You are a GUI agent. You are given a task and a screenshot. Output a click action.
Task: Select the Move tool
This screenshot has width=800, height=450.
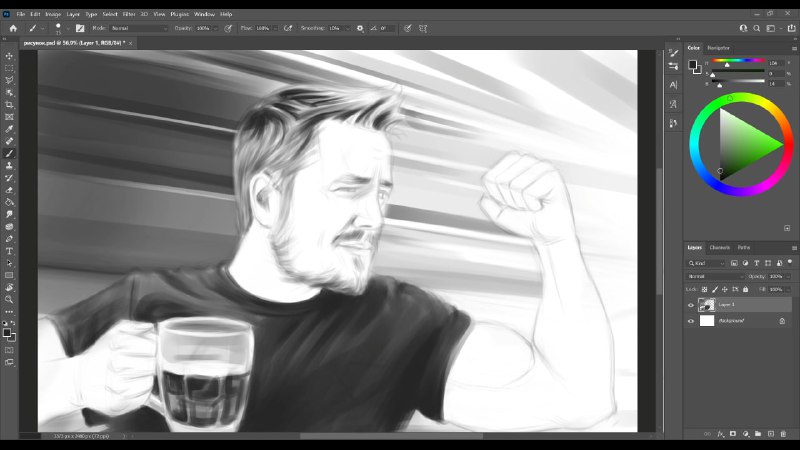[10, 56]
